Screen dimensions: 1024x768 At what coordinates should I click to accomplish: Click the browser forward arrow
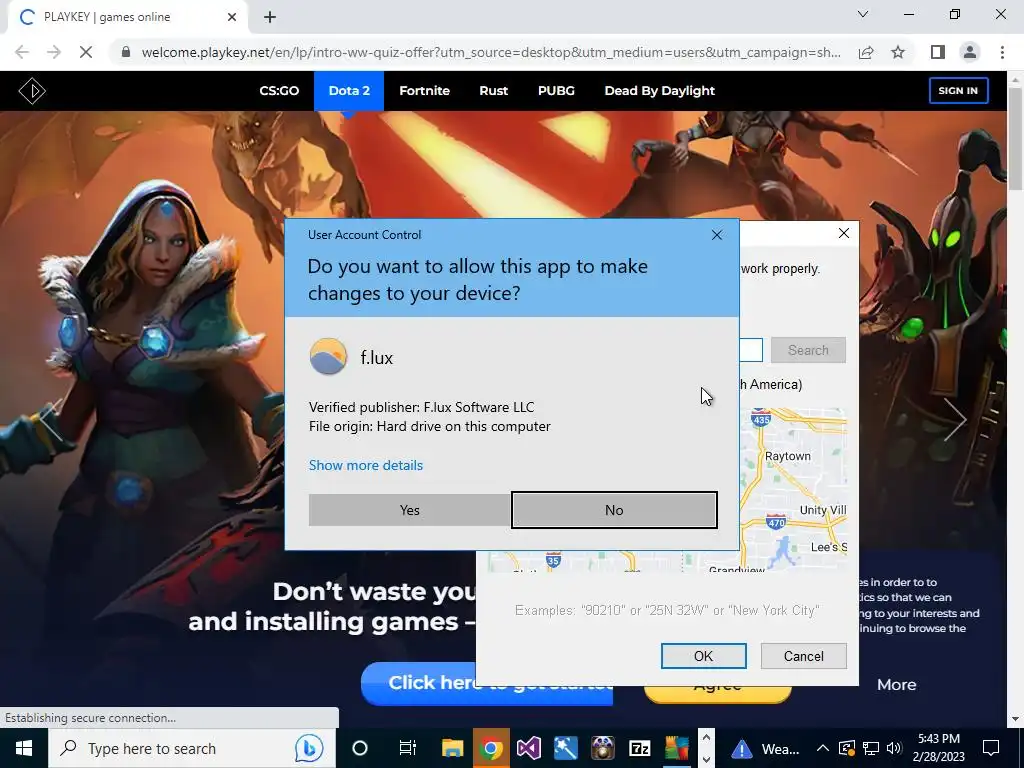pos(54,52)
